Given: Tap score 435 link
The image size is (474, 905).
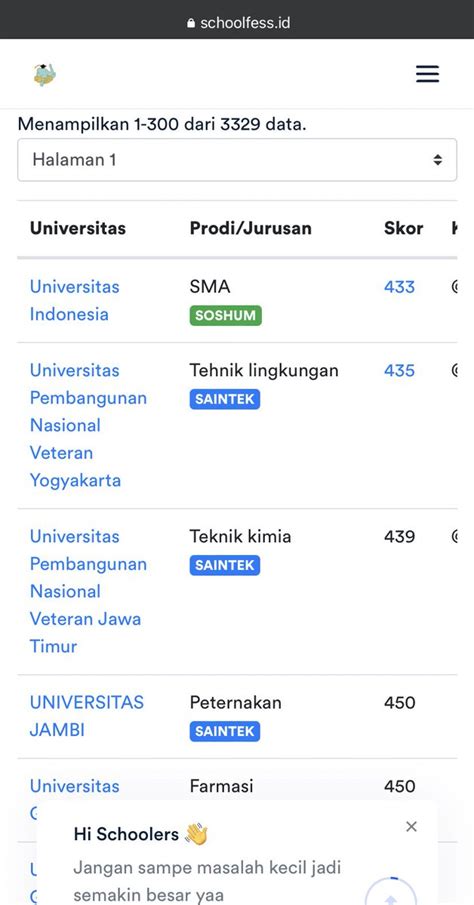Looking at the screenshot, I should (x=400, y=371).
